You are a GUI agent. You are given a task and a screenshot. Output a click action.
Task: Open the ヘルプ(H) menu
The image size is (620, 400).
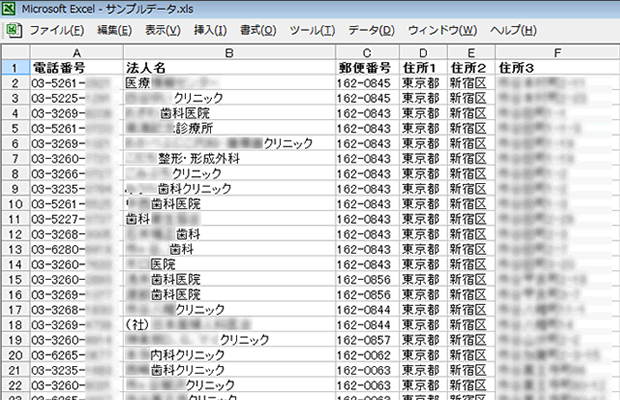point(513,30)
